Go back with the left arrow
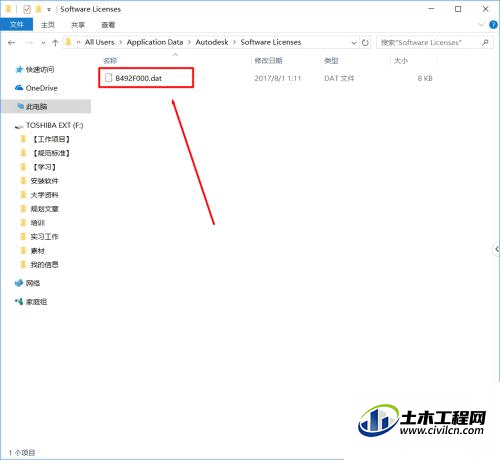The image size is (500, 460). pos(12,42)
